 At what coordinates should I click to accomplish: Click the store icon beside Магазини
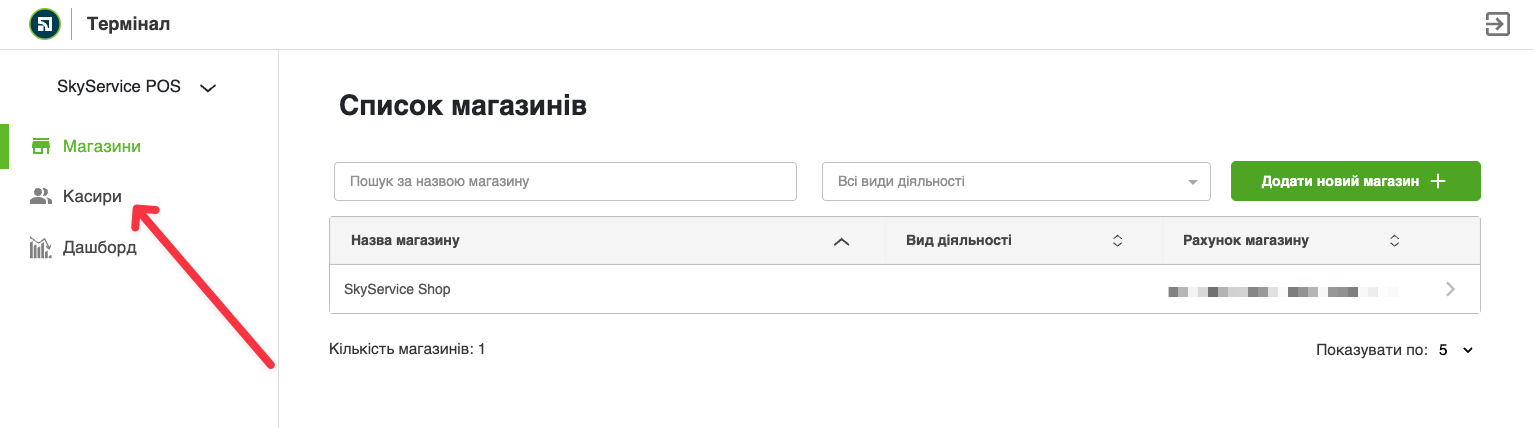coord(41,146)
